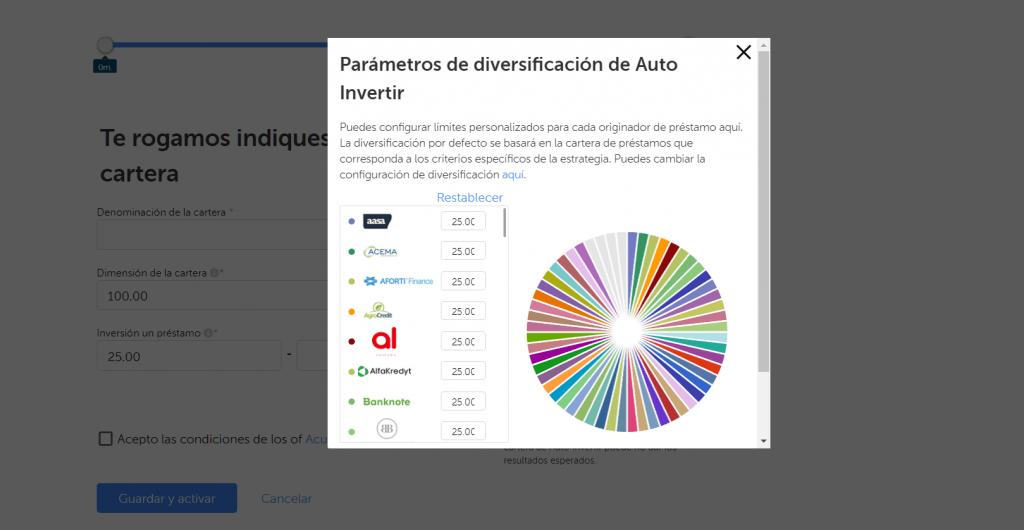
Task: Edit the aasa limit field
Action: pyautogui.click(x=463, y=221)
